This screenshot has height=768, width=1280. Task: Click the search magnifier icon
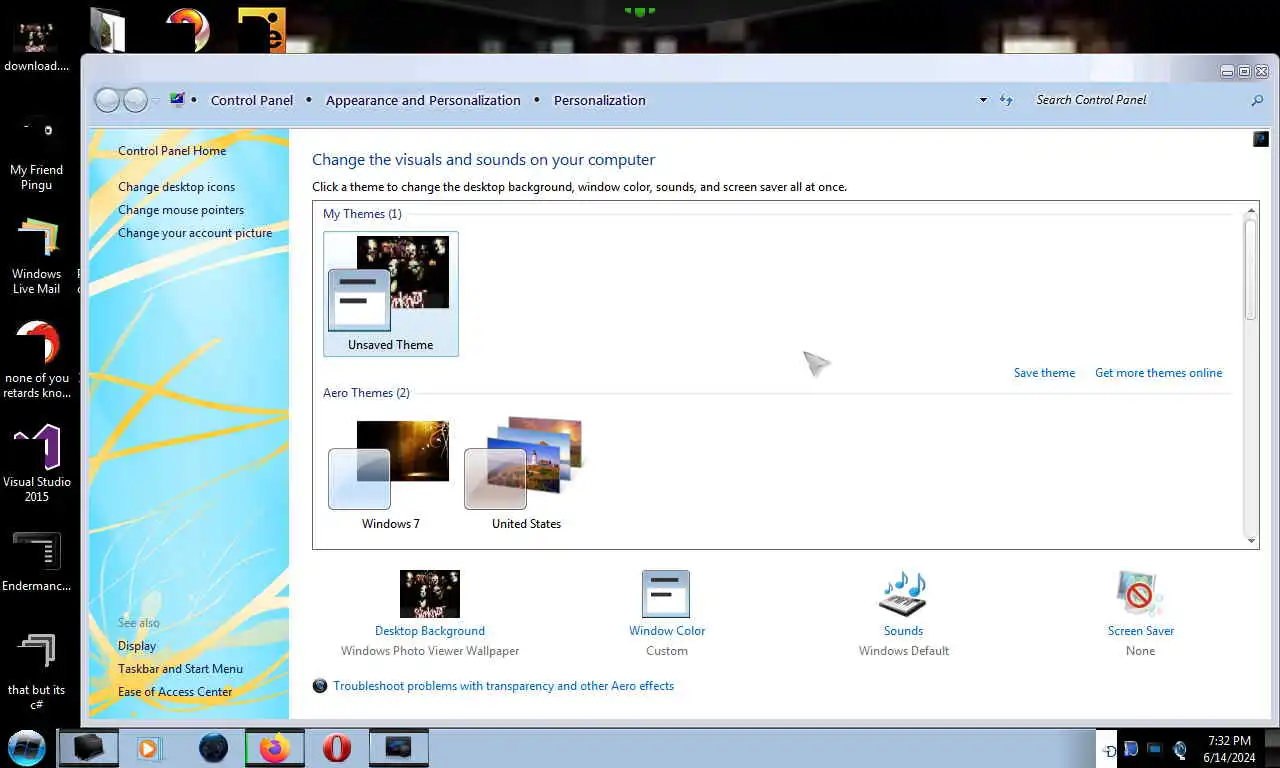point(1257,100)
